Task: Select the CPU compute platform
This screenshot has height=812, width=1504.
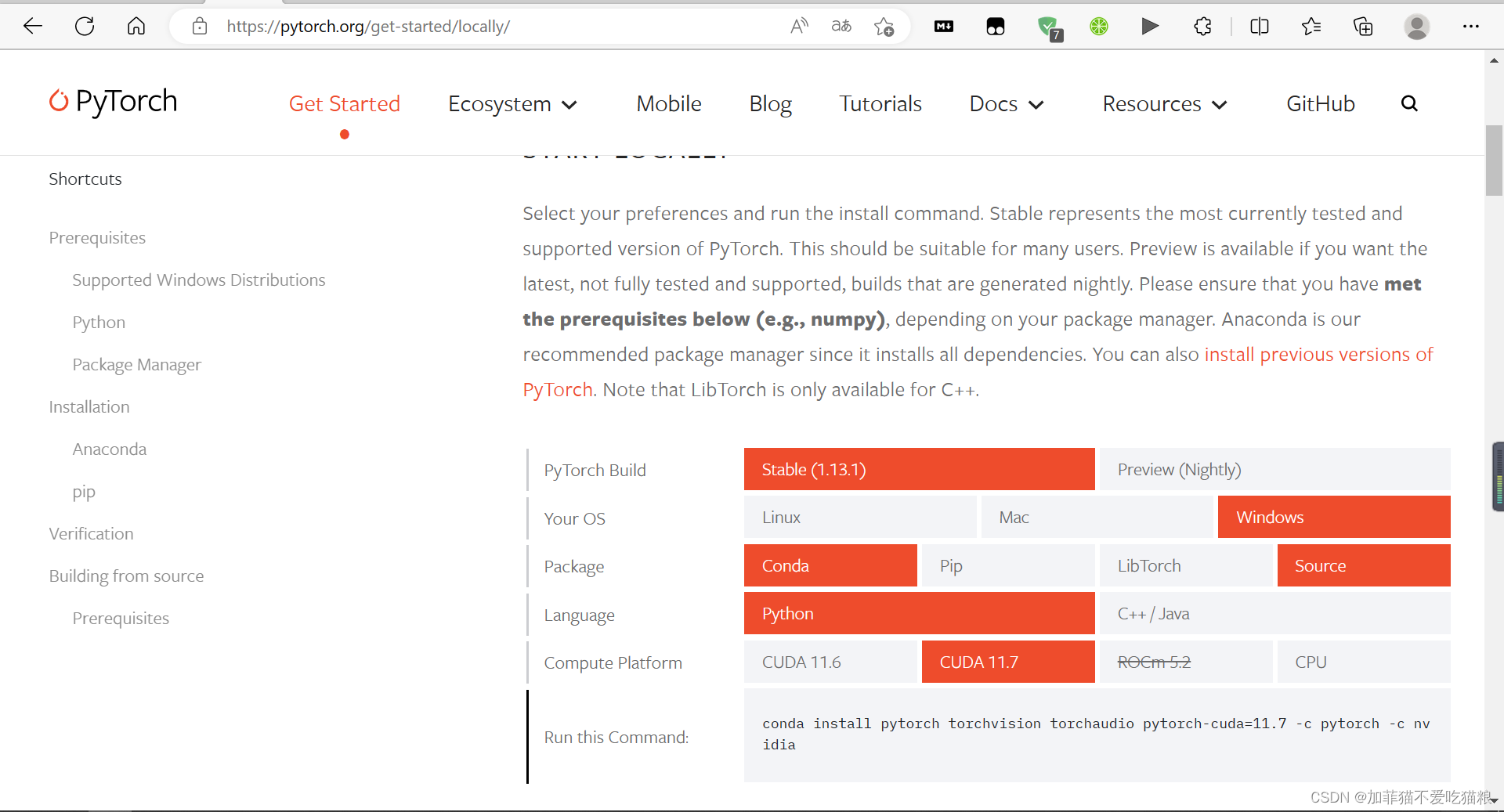Action: coord(1364,662)
